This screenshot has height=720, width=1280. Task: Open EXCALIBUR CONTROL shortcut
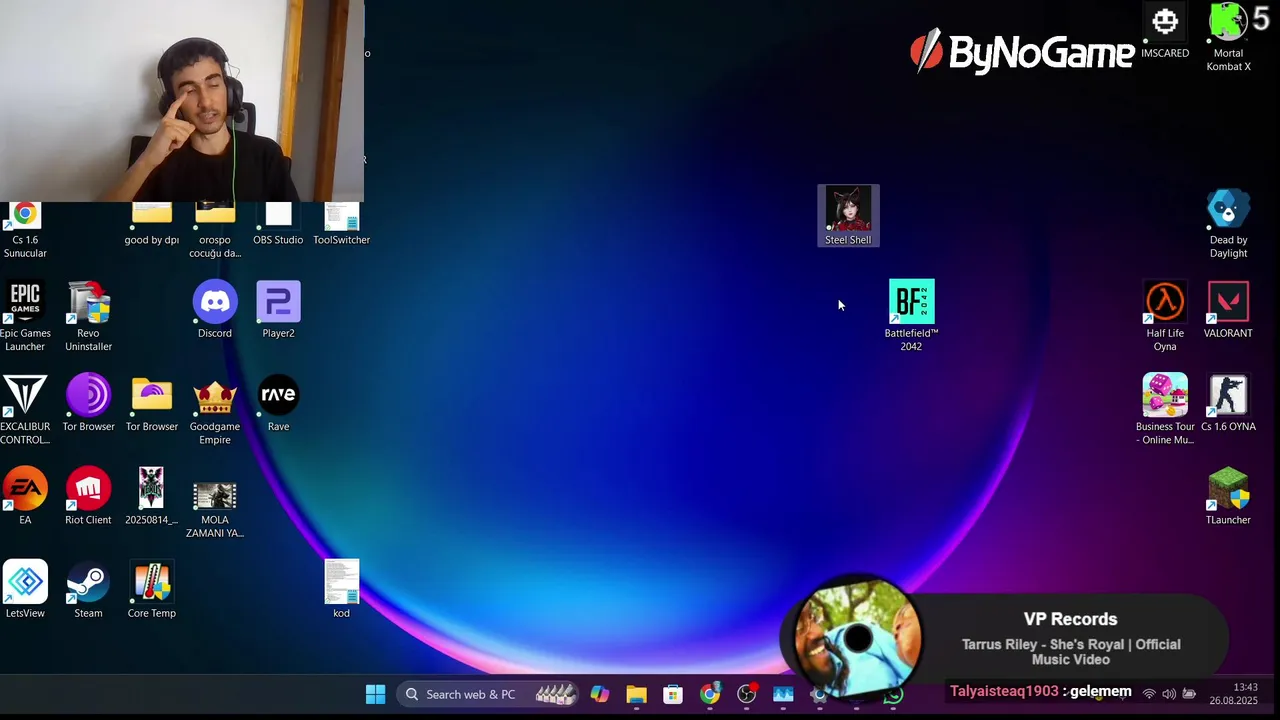pos(25,409)
